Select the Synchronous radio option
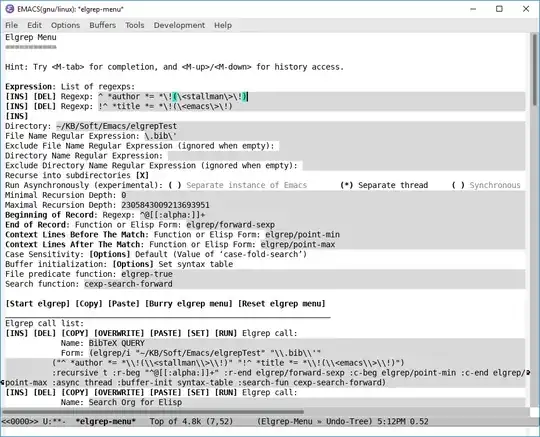The height and width of the screenshot is (437, 540). (458, 185)
